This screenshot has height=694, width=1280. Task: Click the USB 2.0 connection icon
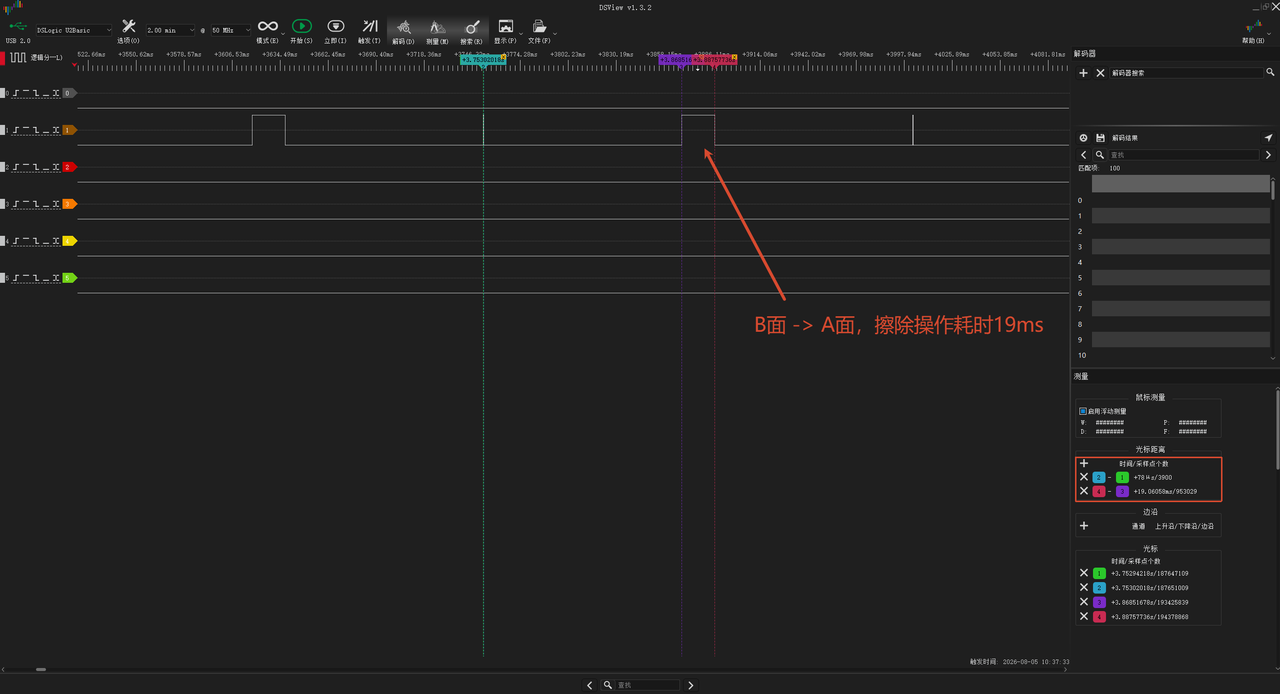(x=18, y=30)
